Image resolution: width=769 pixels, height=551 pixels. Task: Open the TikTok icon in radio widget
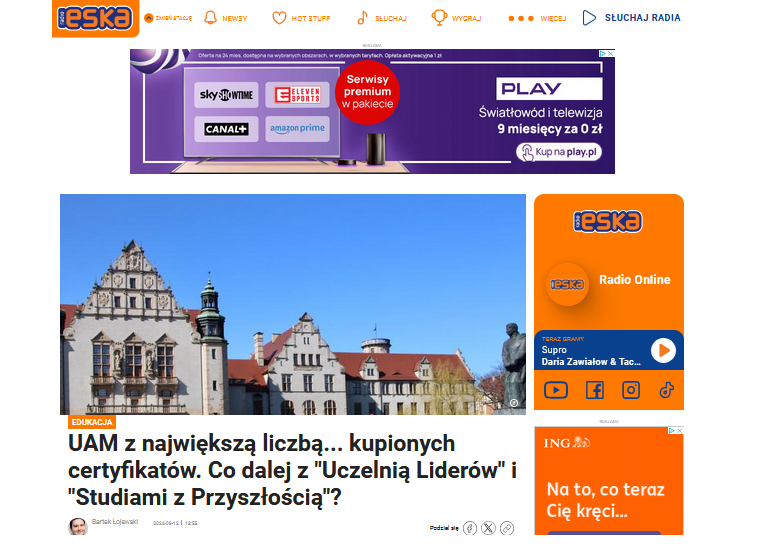667,390
